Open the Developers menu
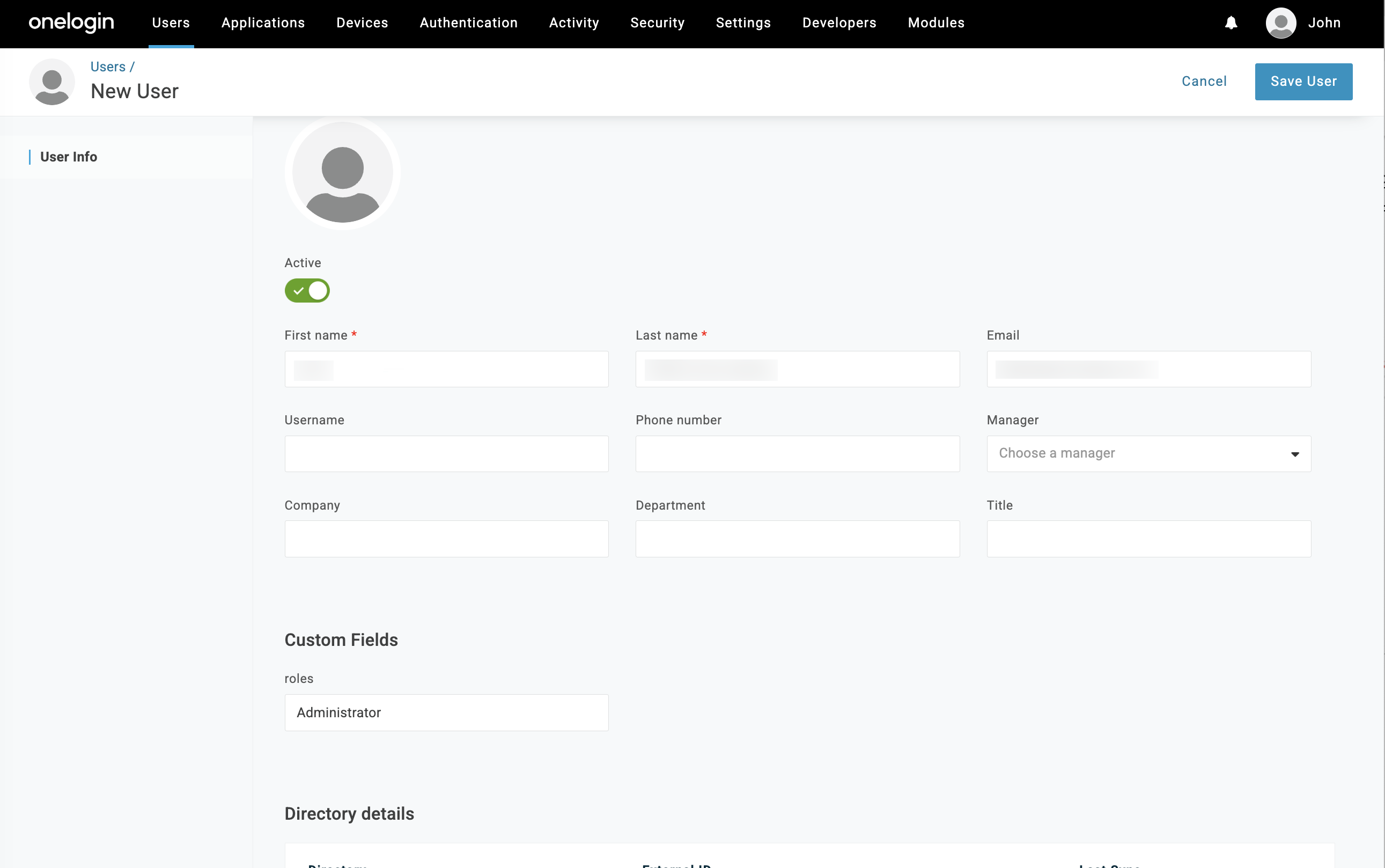This screenshot has width=1385, height=868. pos(839,23)
